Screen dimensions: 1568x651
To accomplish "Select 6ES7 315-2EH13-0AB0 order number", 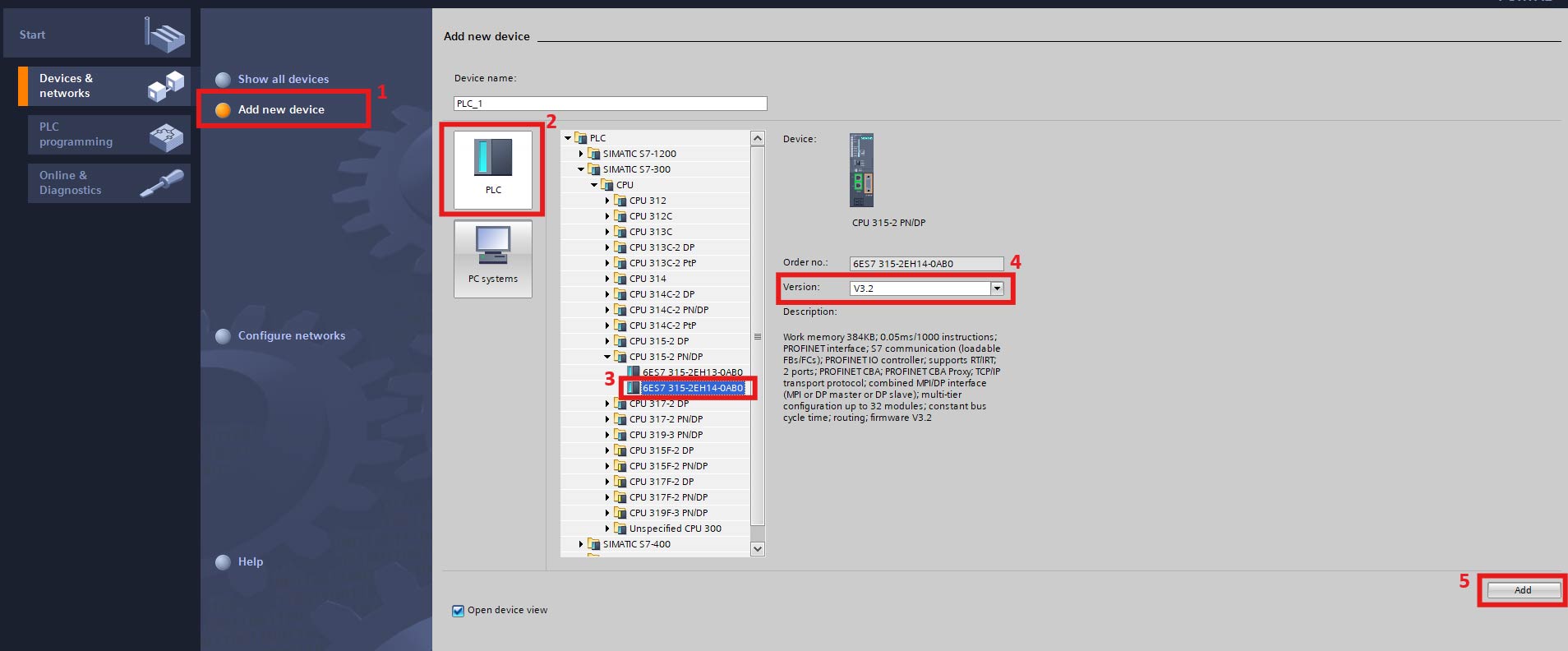I will 692,372.
